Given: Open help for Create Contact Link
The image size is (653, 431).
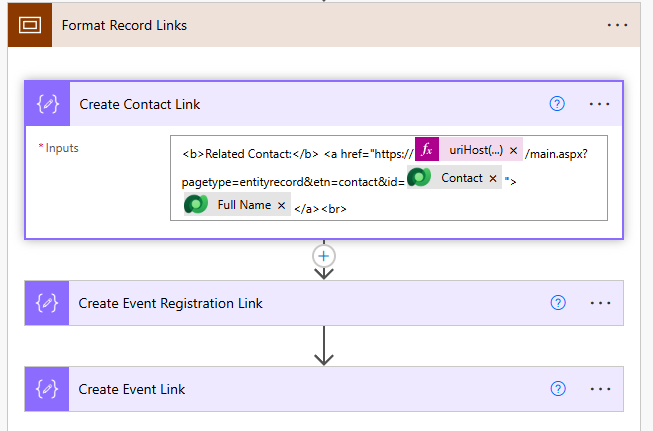Looking at the screenshot, I should click(x=558, y=104).
